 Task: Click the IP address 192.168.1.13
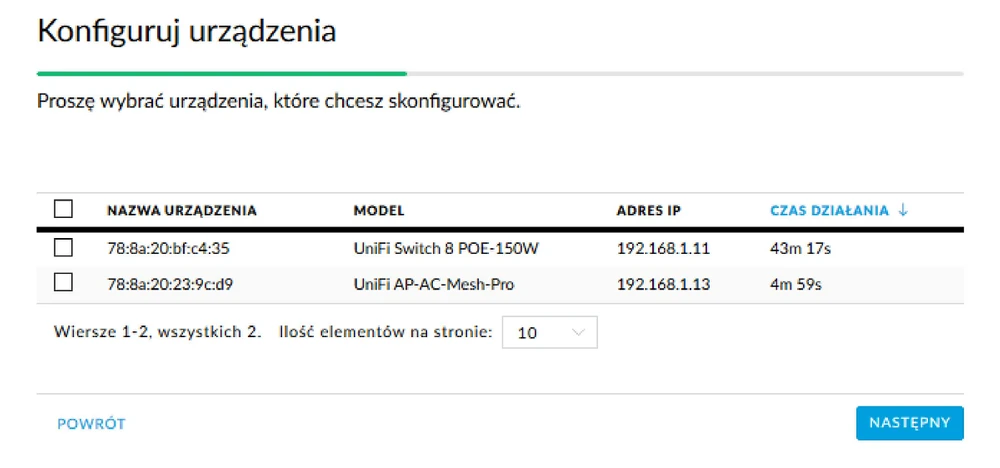click(663, 284)
